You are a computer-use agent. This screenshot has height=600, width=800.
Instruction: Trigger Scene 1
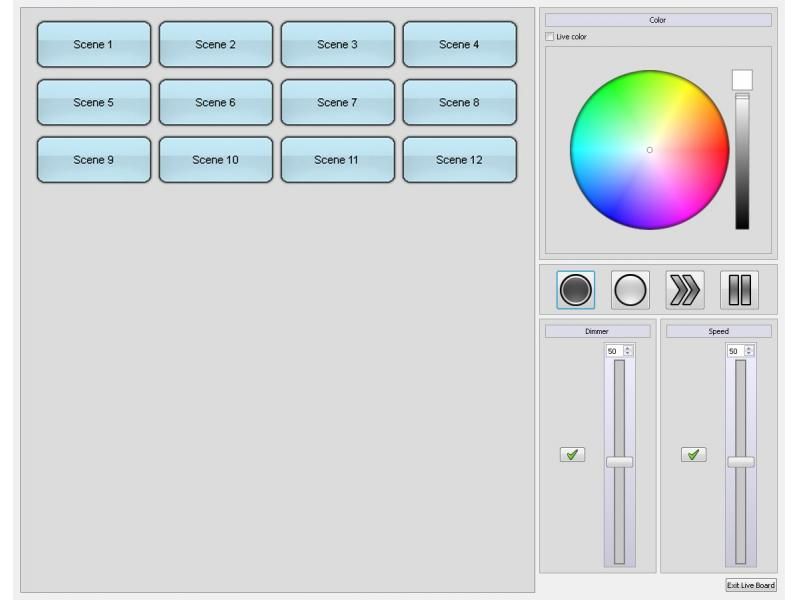click(94, 44)
